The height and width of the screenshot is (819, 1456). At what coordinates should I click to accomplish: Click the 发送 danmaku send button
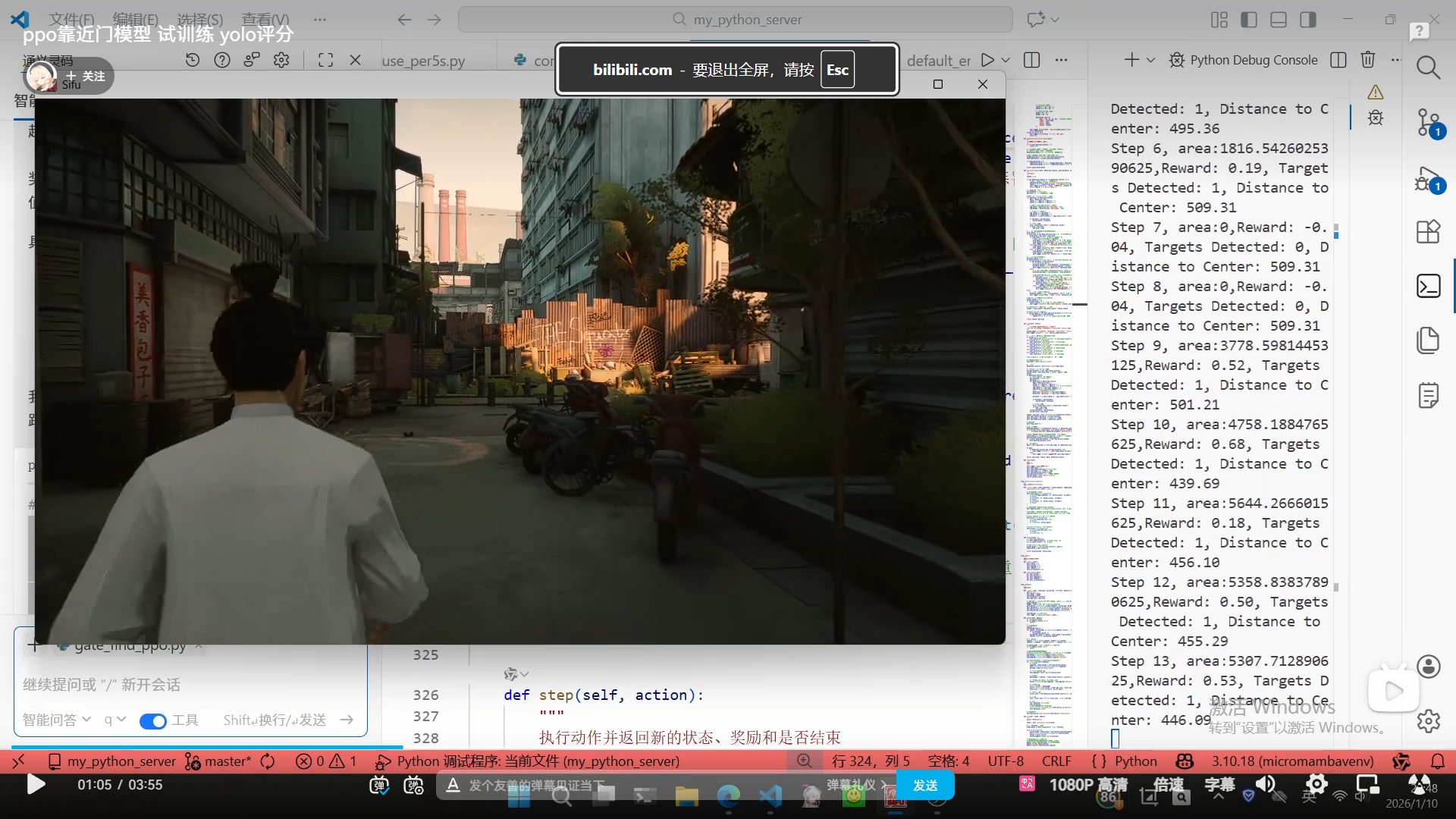pyautogui.click(x=924, y=786)
